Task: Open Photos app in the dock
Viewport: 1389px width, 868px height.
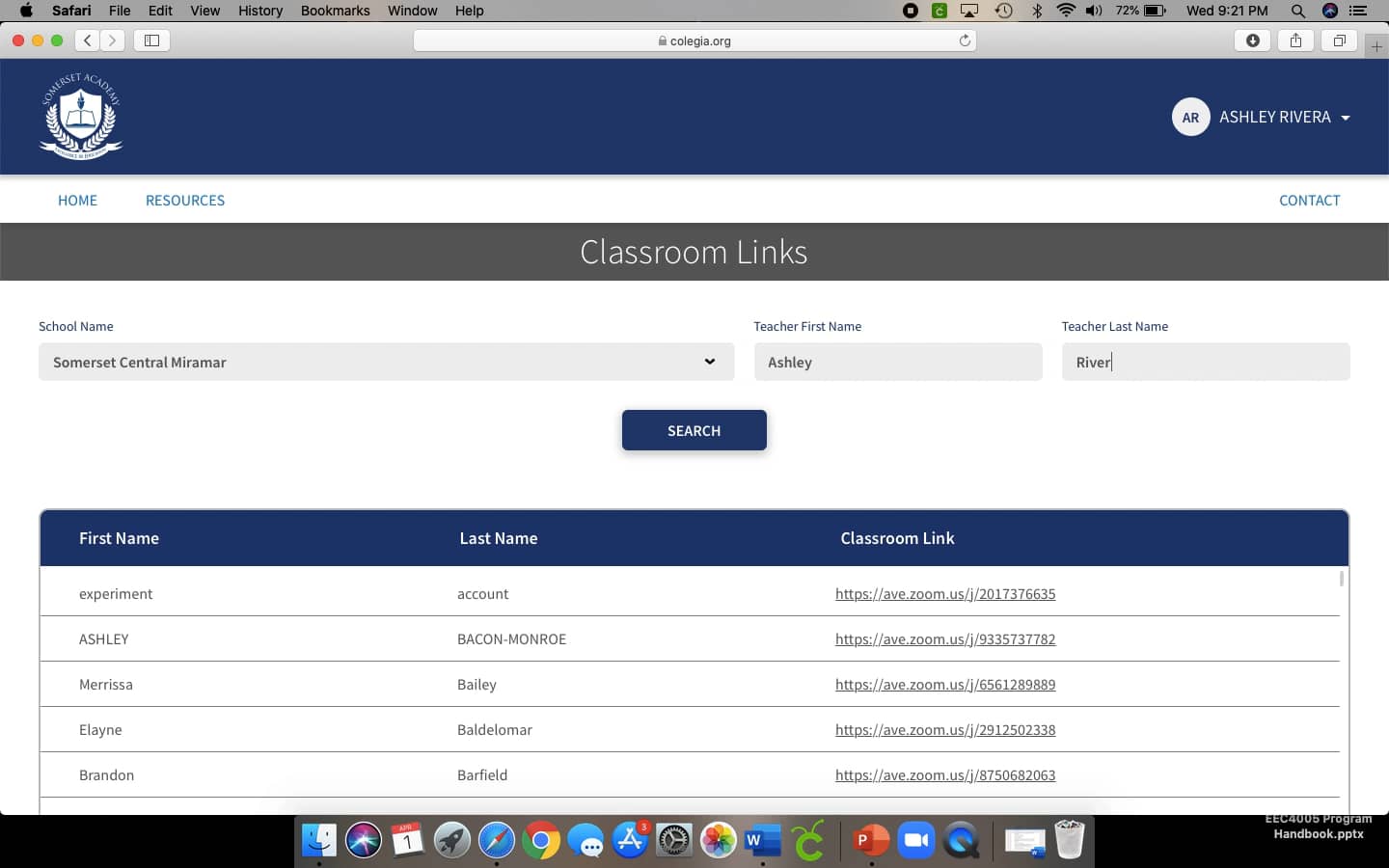Action: (719, 840)
